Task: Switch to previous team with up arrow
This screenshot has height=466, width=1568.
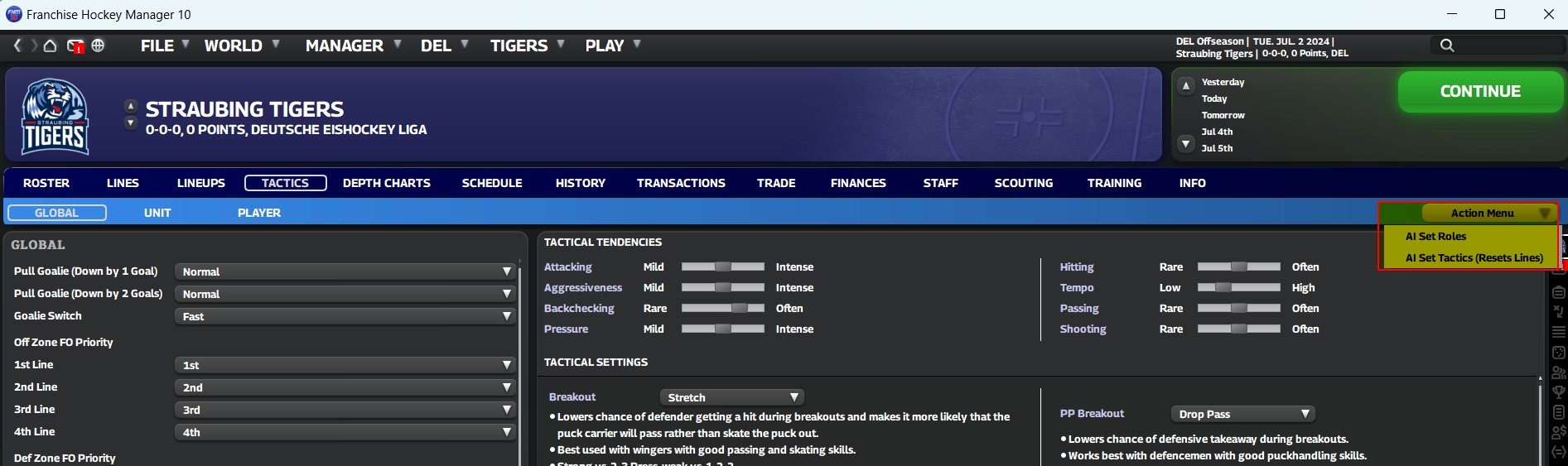Action: 130,106
